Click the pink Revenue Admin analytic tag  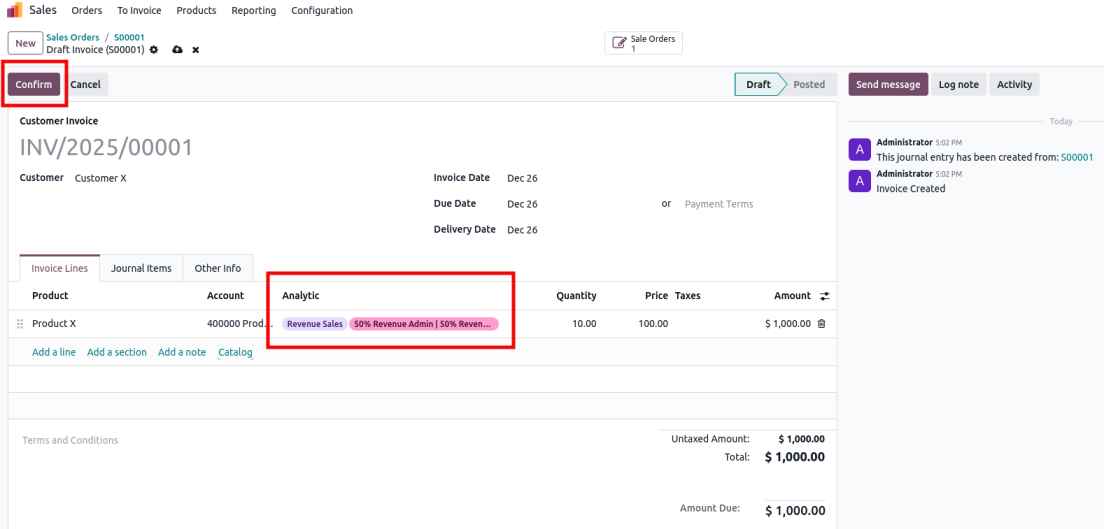423,324
